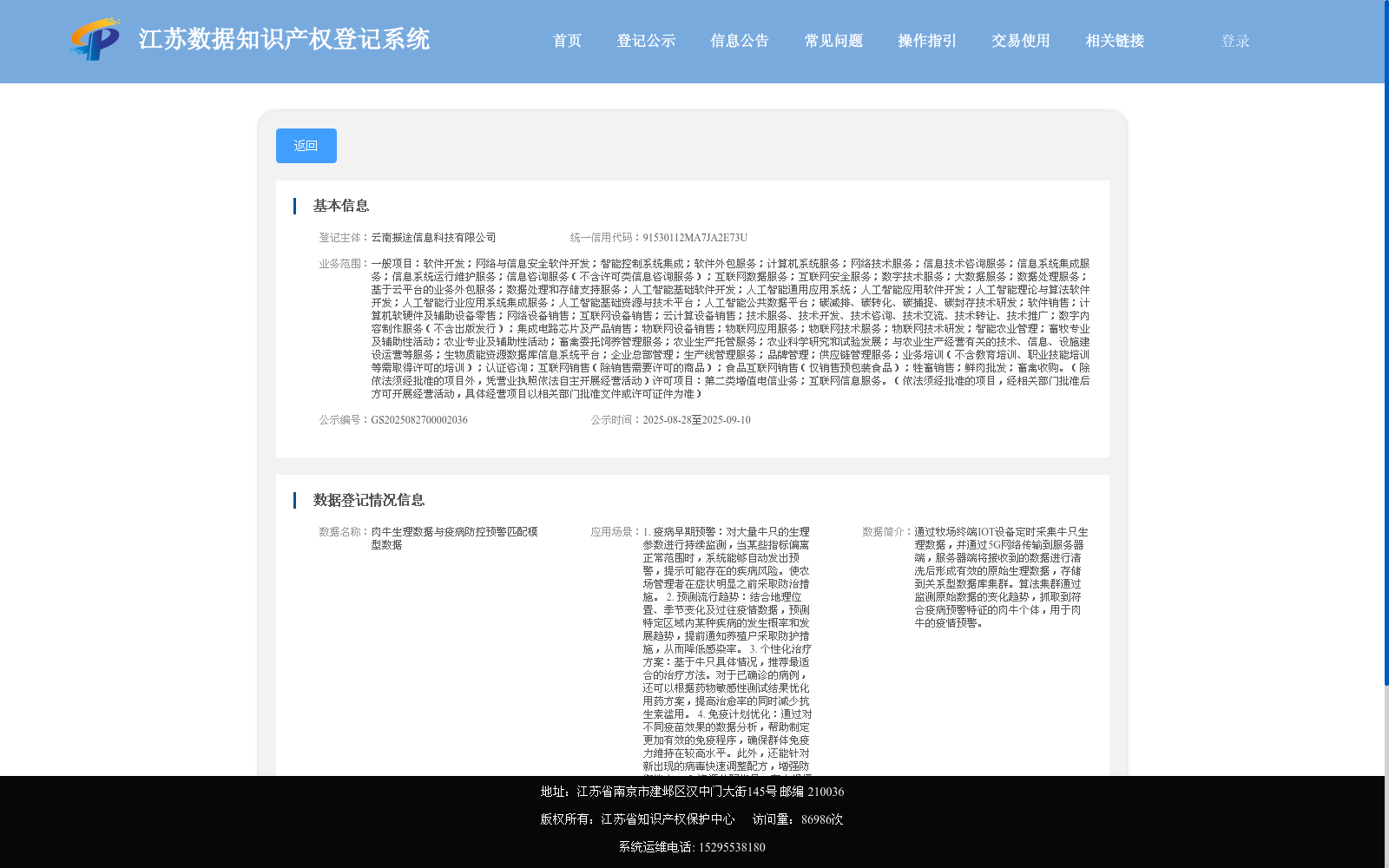Click the 公示编号 field label
This screenshot has height=868, width=1389.
345,420
